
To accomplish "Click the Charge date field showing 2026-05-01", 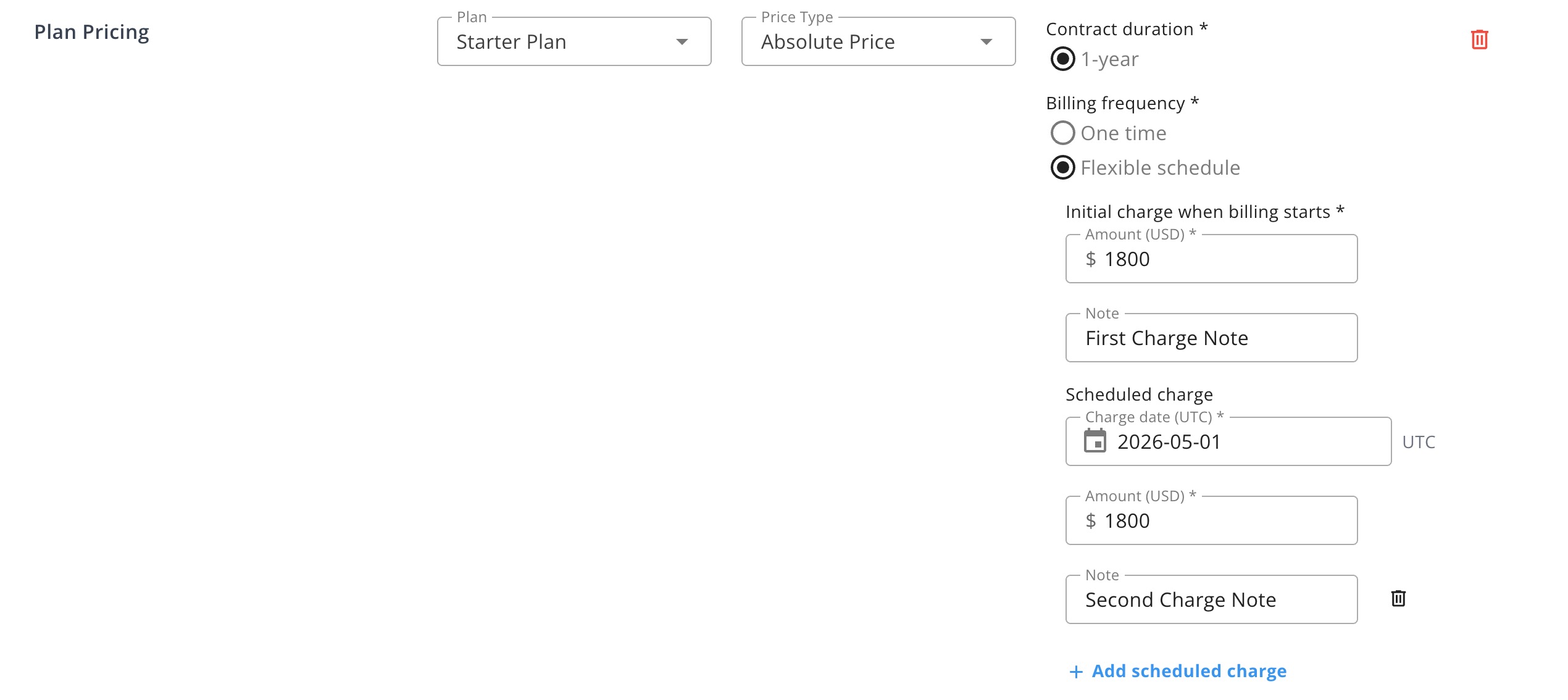I will (x=1241, y=442).
